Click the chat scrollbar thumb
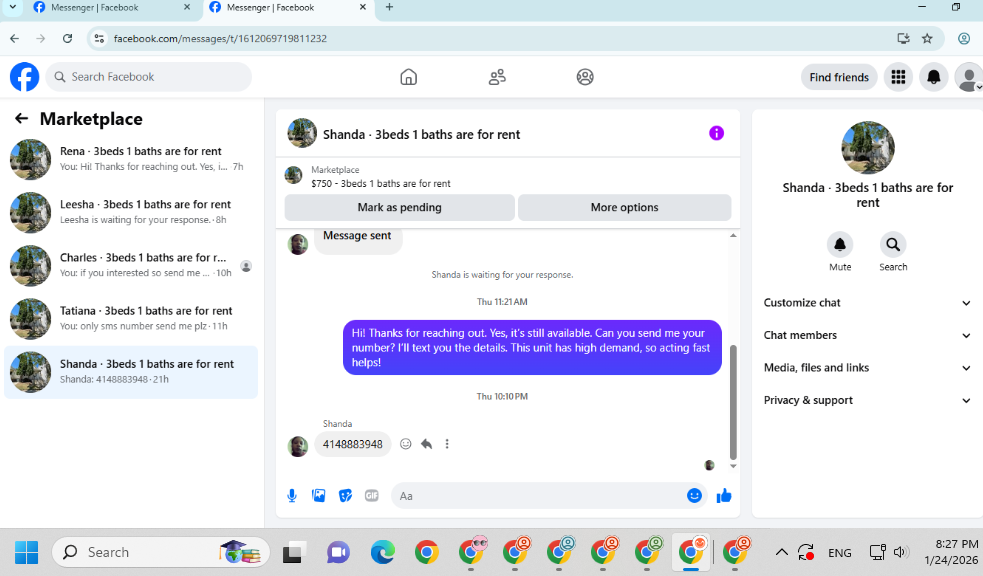 click(733, 402)
